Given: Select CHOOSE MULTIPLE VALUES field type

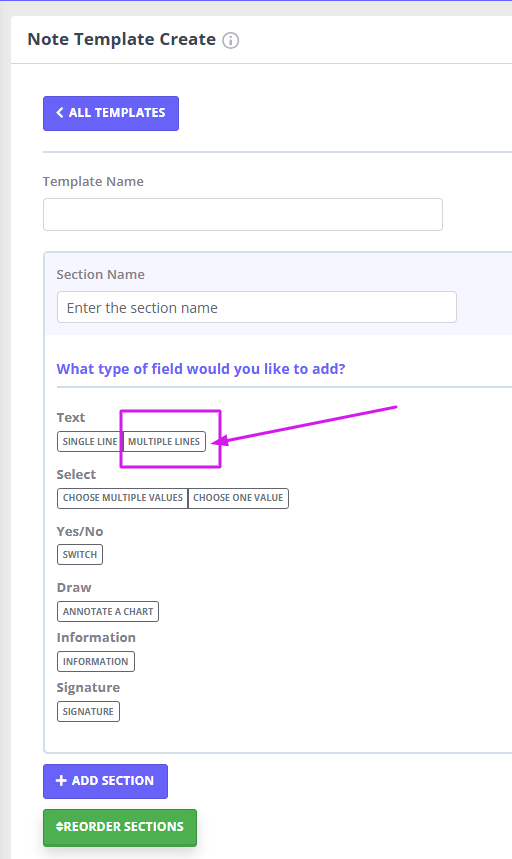Looking at the screenshot, I should (x=123, y=498).
